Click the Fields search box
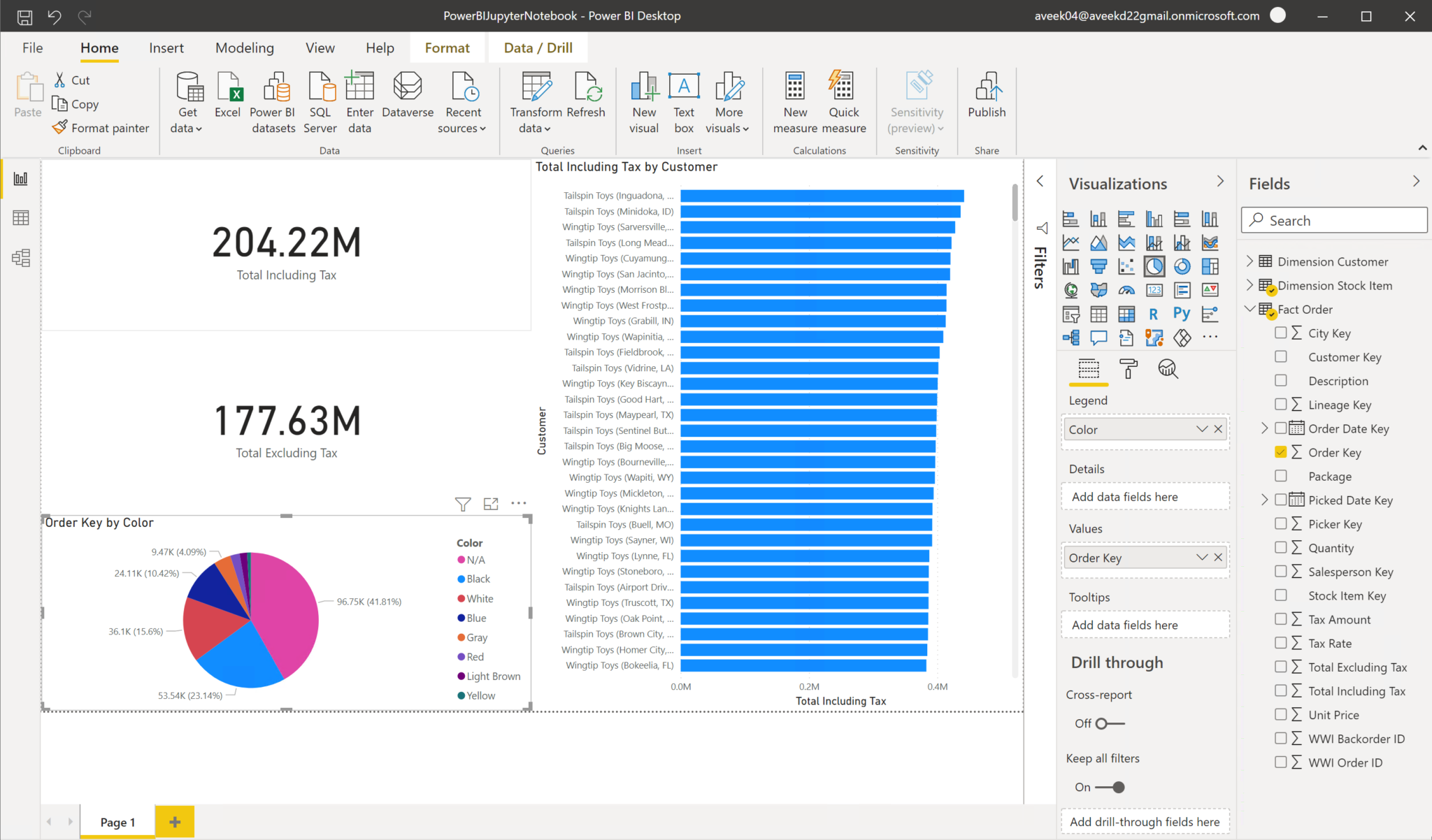This screenshot has width=1432, height=840. coord(1333,219)
